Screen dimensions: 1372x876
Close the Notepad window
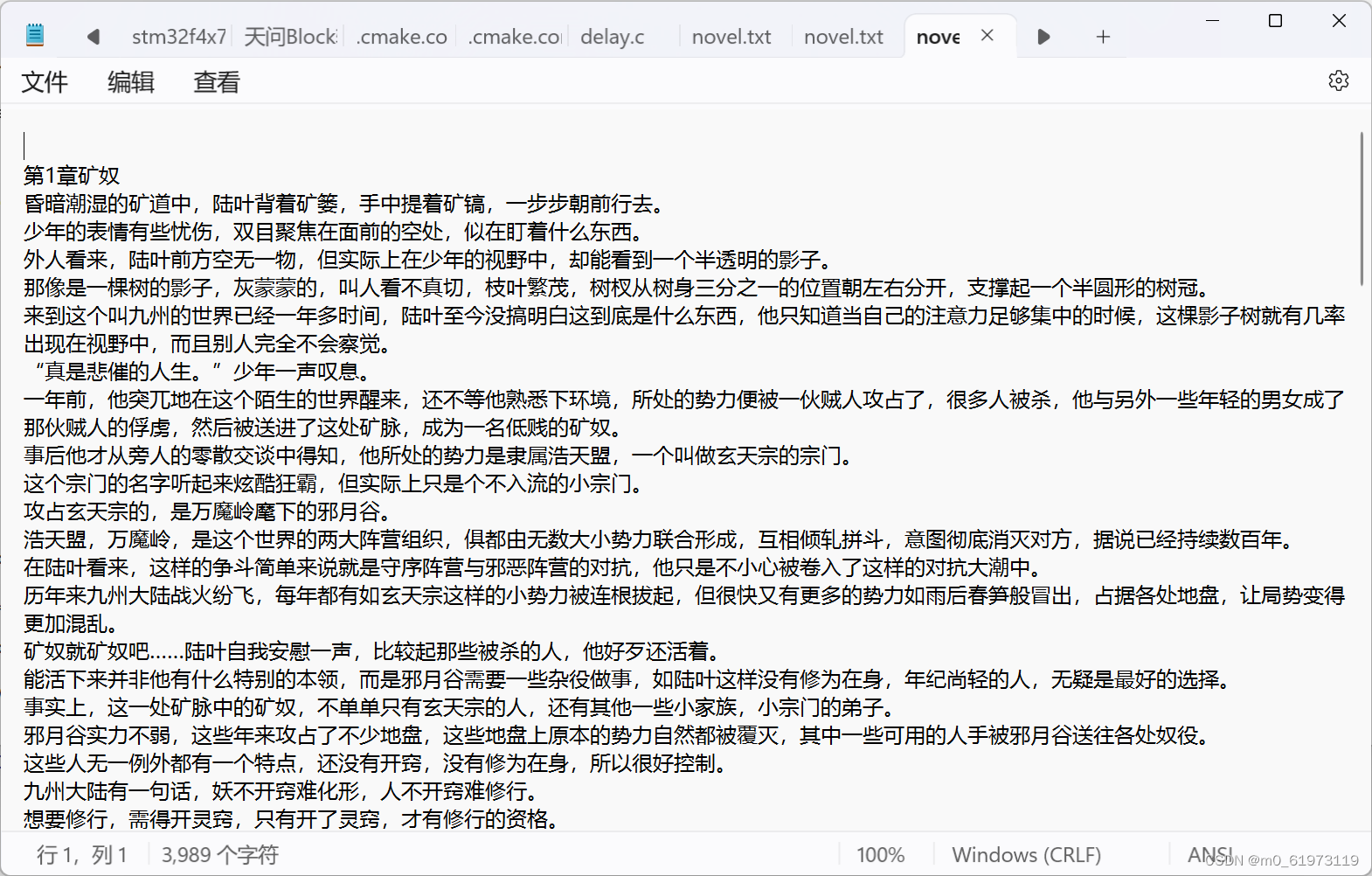tap(1339, 20)
